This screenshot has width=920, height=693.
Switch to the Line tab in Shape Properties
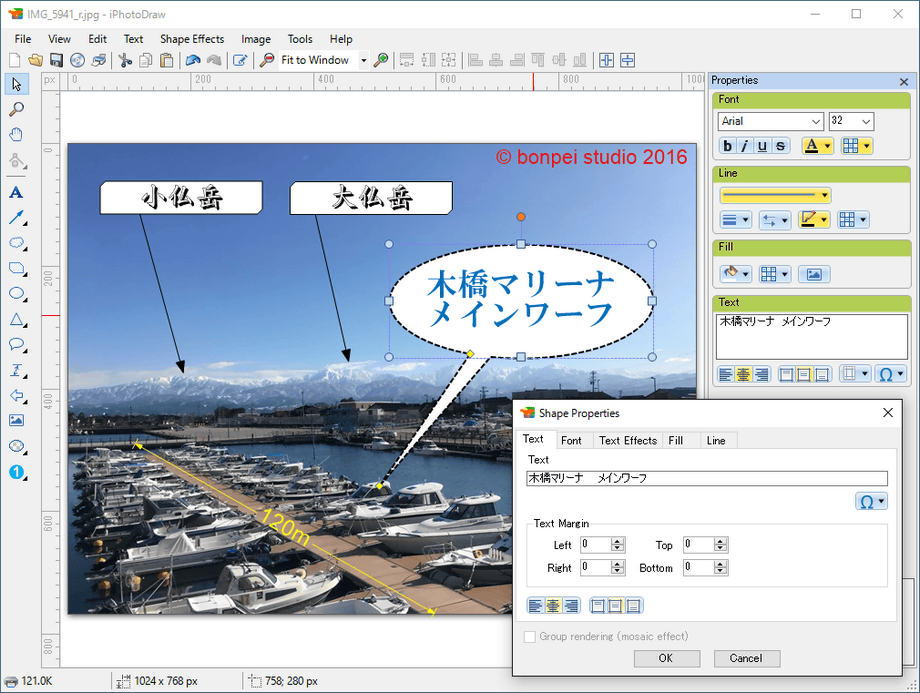[x=716, y=441]
